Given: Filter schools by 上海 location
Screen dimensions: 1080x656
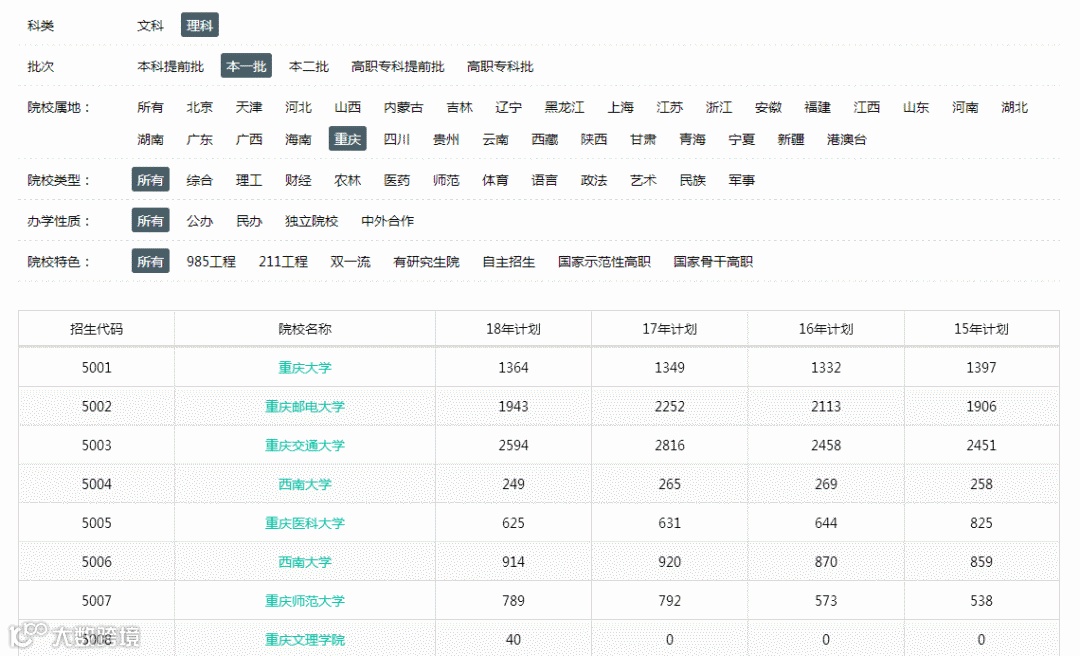Looking at the screenshot, I should click(x=620, y=107).
